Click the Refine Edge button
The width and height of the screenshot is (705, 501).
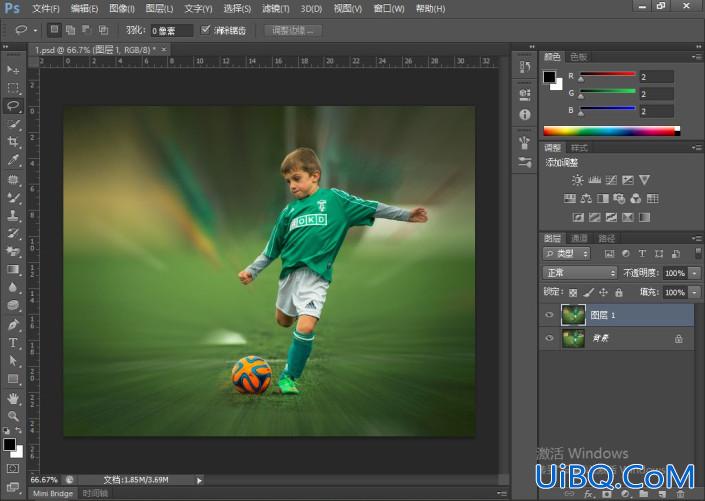point(293,30)
